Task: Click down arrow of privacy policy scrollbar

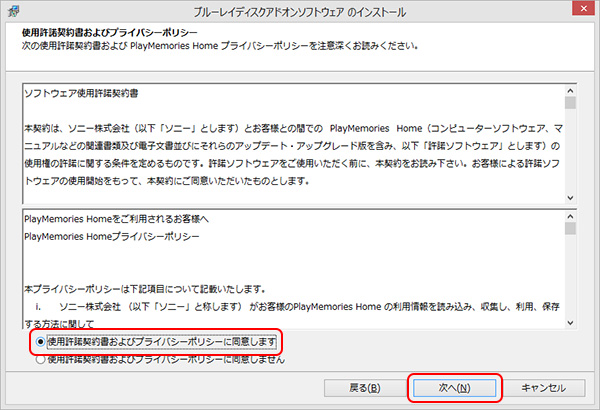Action: 570,324
